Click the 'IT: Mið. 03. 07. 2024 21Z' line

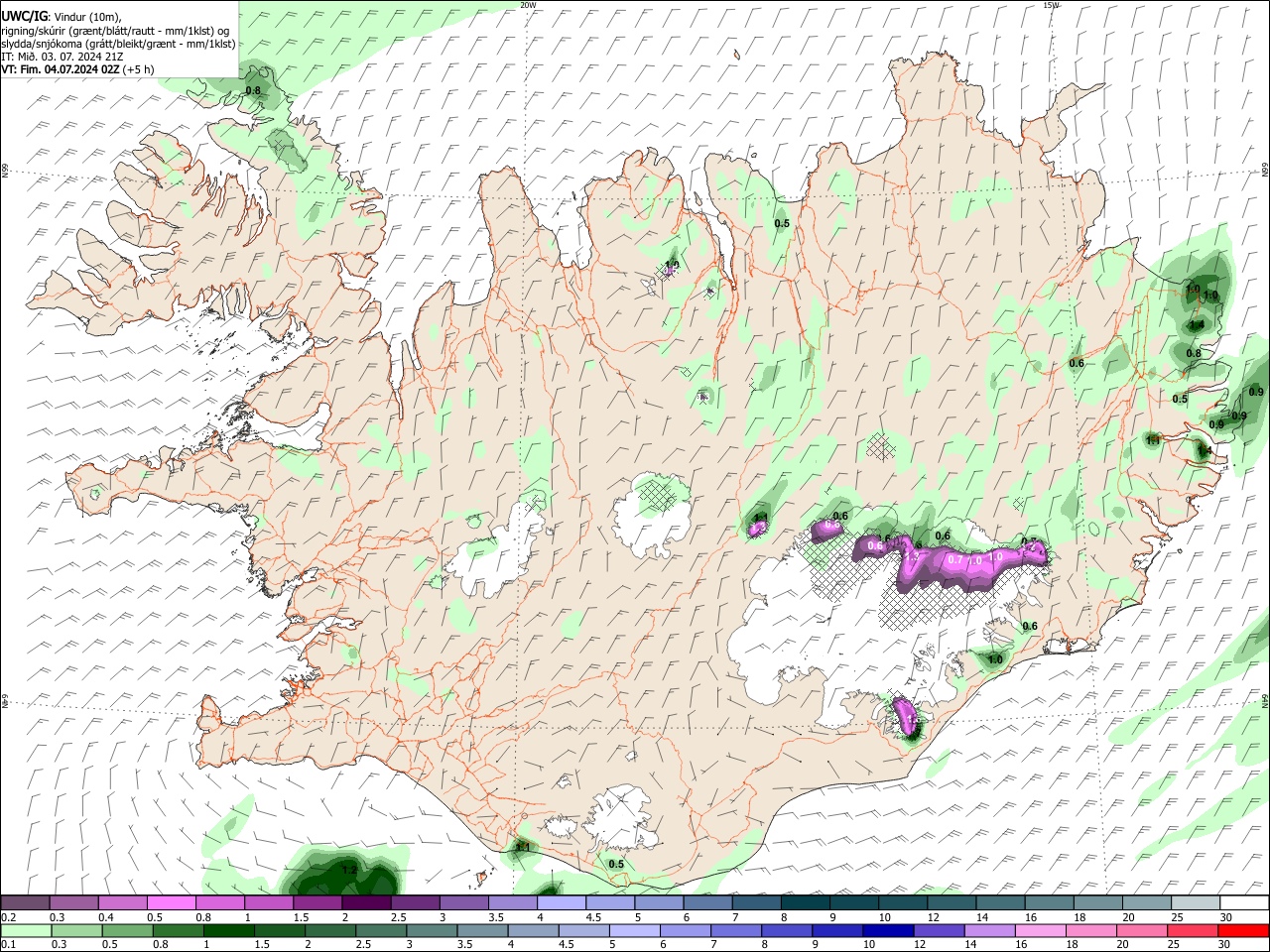click(x=63, y=57)
